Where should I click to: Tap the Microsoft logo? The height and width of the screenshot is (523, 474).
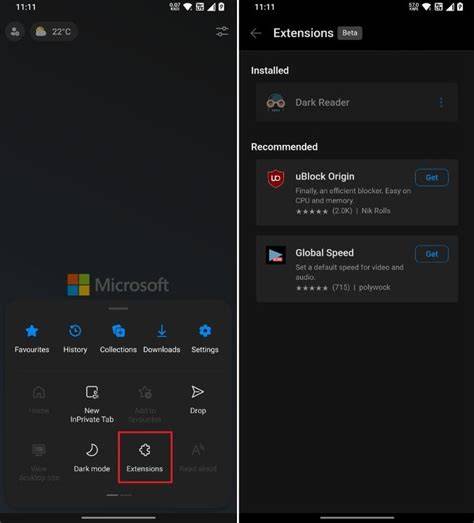point(118,285)
